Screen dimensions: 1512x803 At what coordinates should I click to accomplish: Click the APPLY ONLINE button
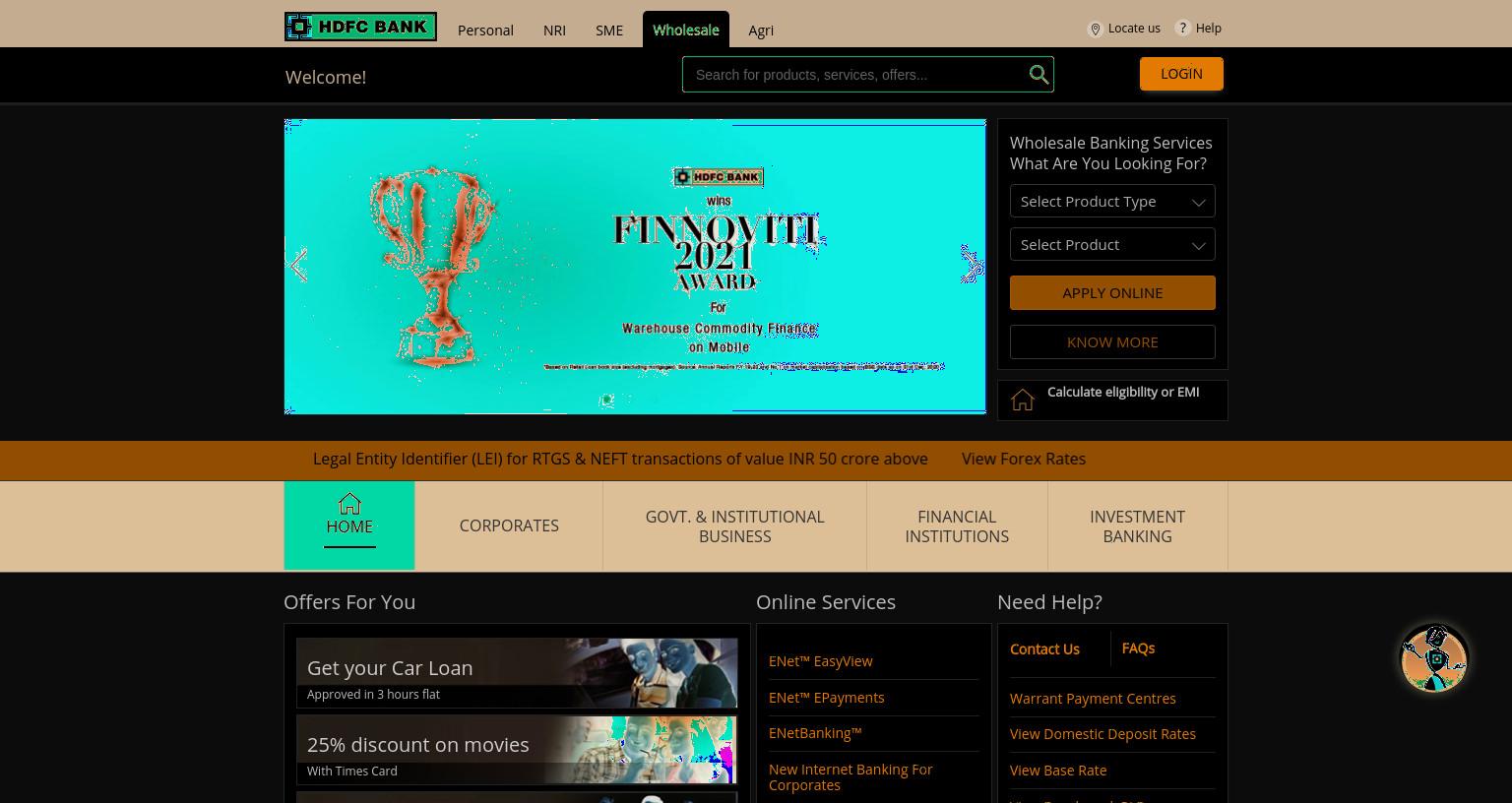click(1112, 292)
